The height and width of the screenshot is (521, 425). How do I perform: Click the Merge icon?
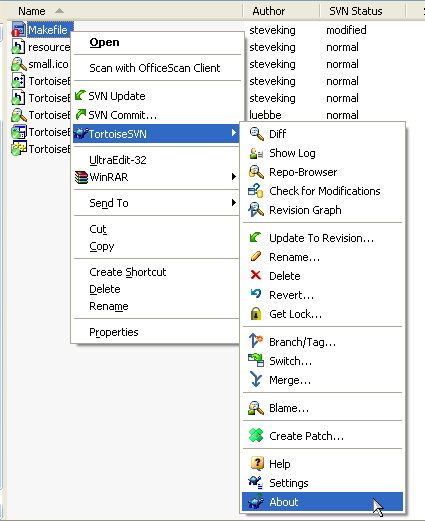(256, 379)
